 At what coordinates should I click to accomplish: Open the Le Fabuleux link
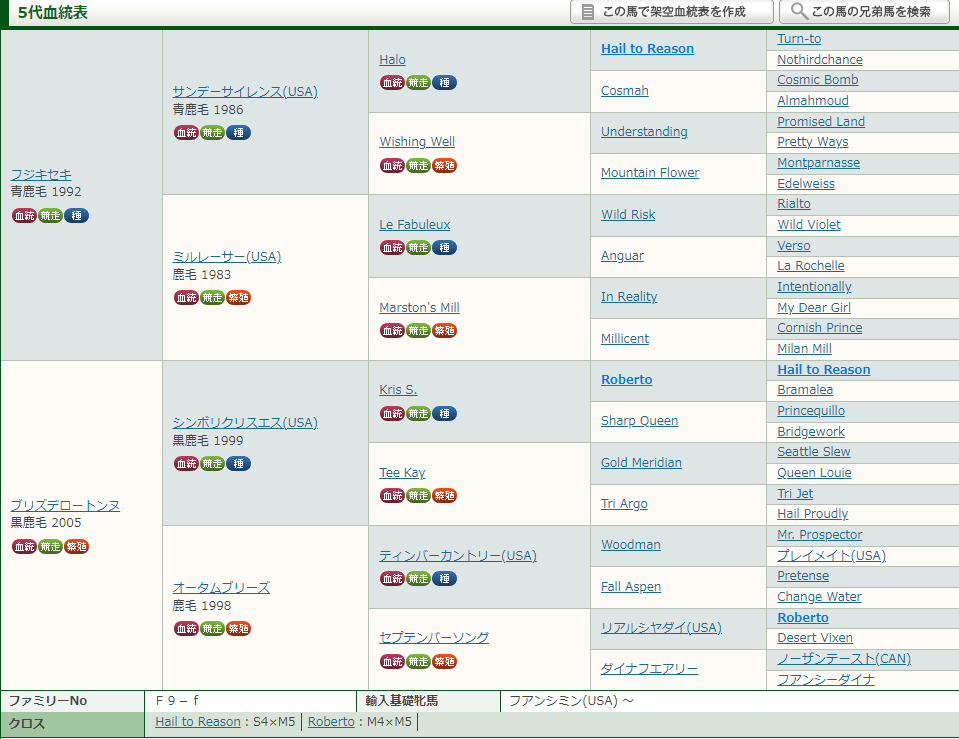tap(415, 225)
